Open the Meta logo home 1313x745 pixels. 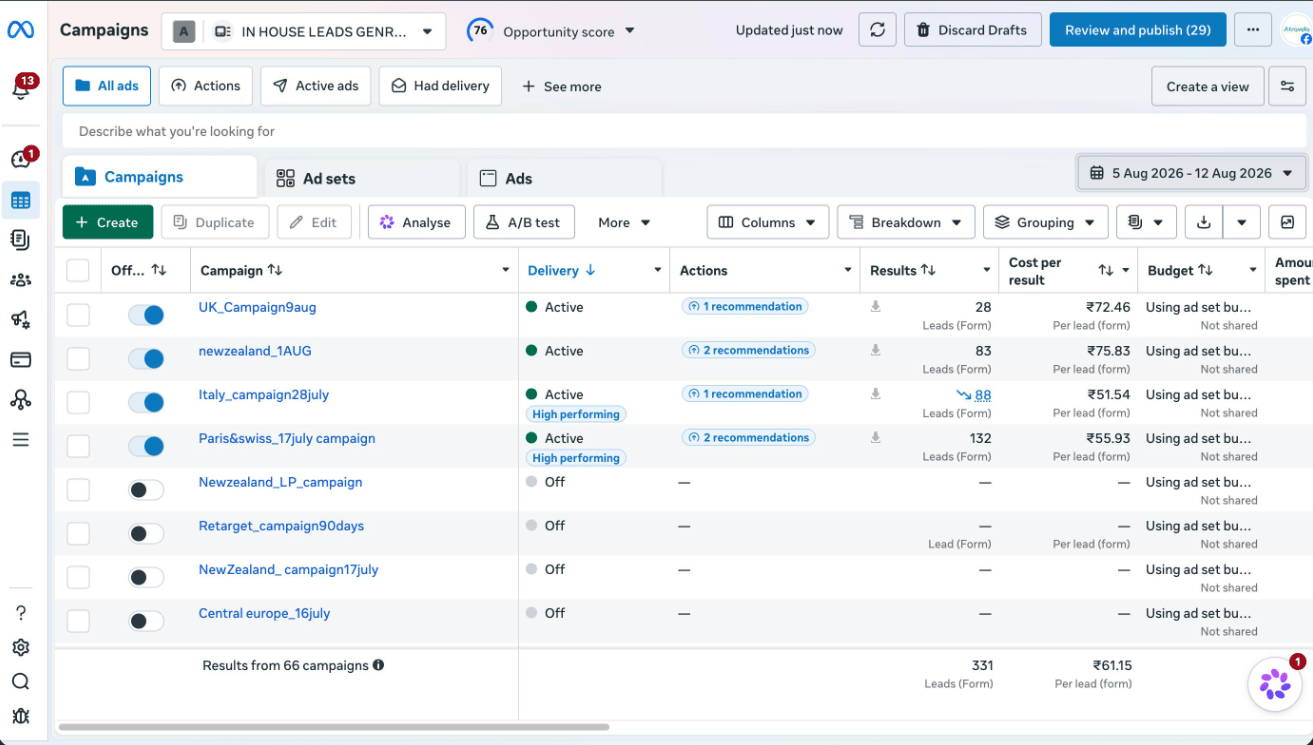tap(21, 30)
